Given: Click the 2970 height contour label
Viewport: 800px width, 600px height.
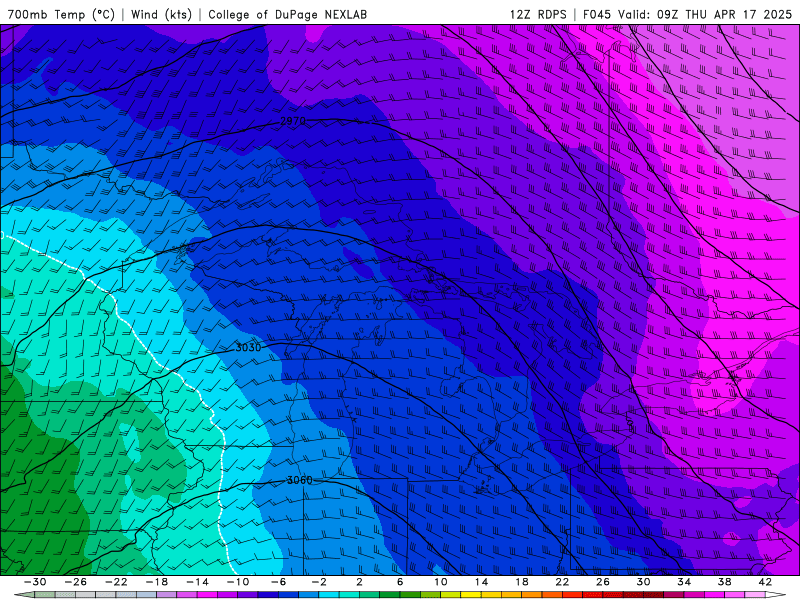Looking at the screenshot, I should [293, 121].
